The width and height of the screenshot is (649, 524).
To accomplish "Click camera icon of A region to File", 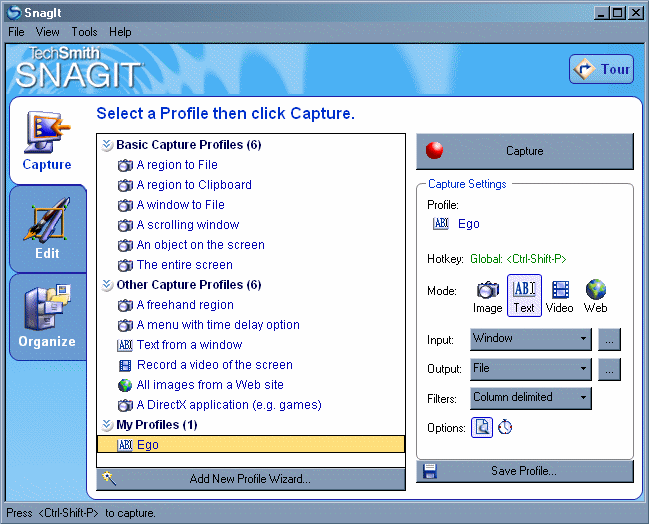I will tap(125, 166).
